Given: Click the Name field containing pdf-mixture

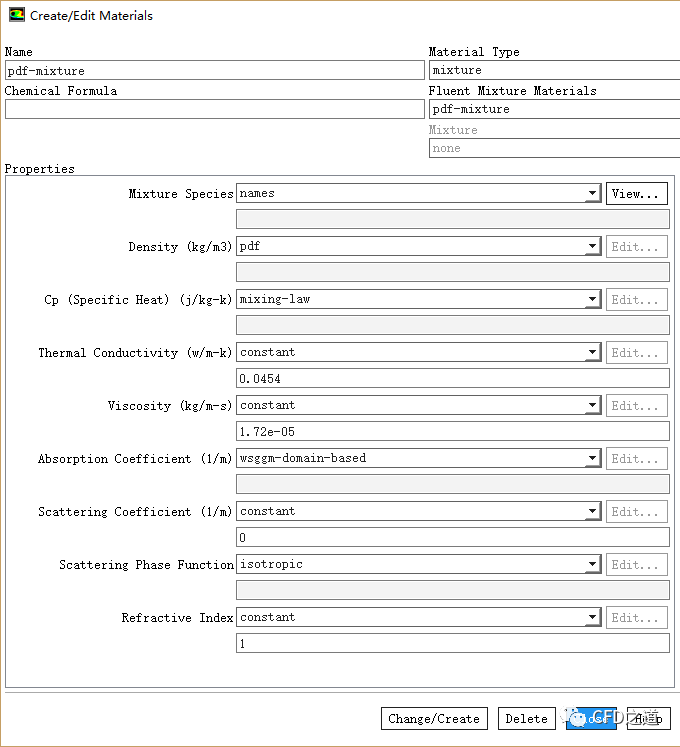Looking at the screenshot, I should click(214, 70).
